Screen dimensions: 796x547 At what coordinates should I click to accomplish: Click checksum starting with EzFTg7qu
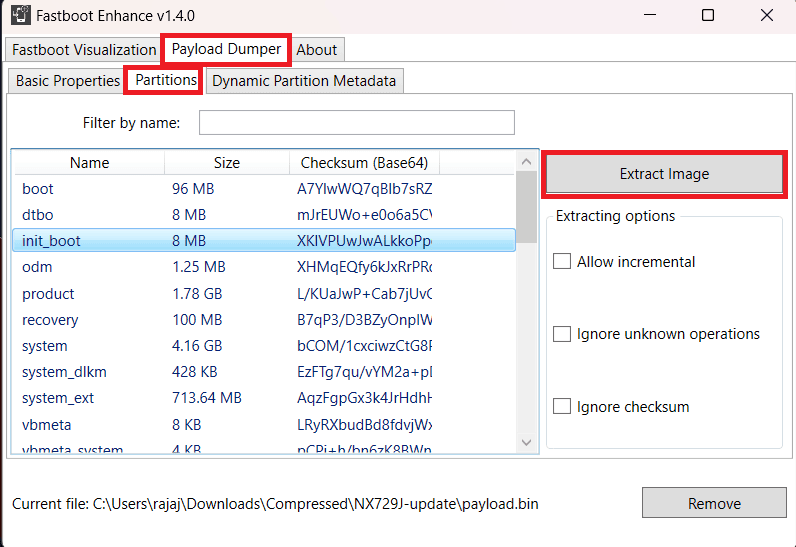[364, 372]
